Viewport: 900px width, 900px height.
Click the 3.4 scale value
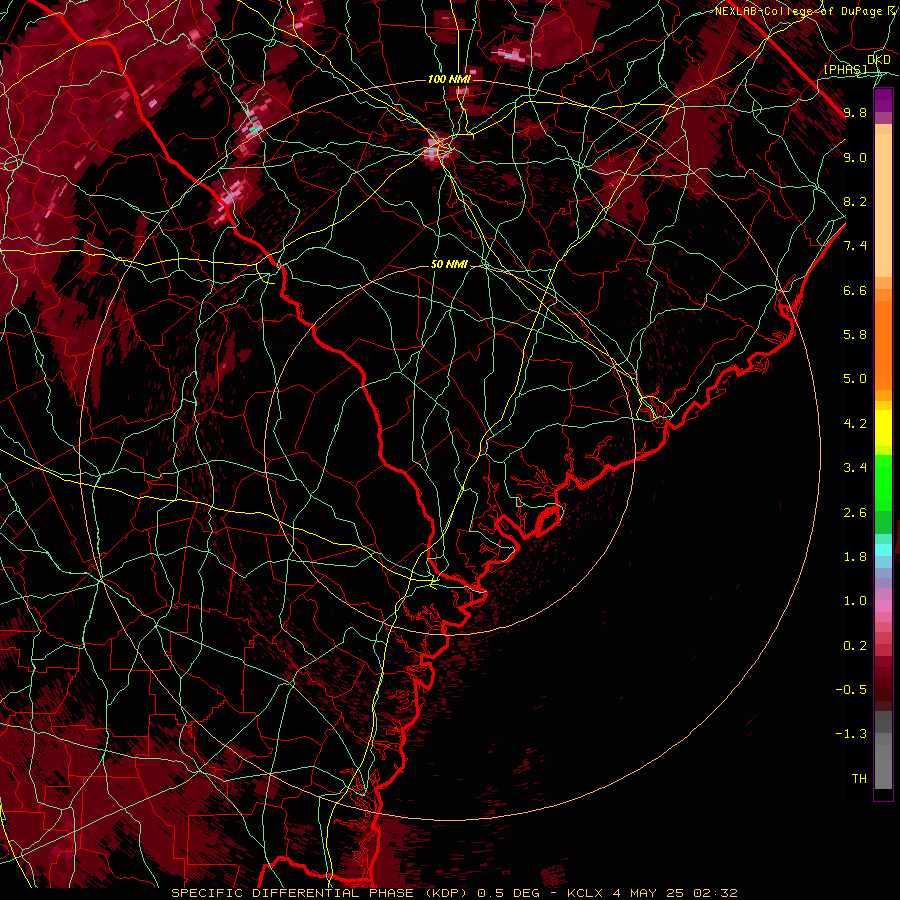[x=855, y=468]
